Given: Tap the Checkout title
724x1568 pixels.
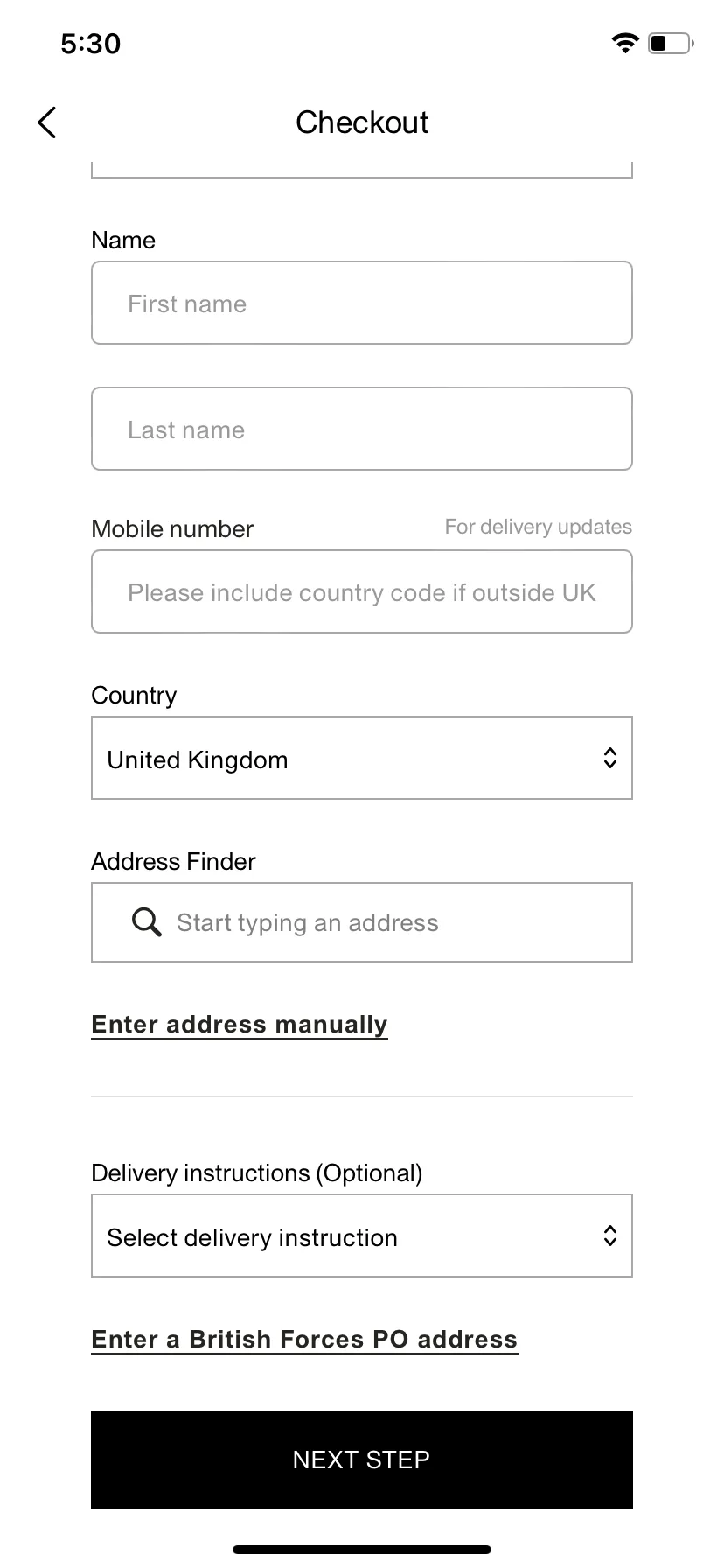Looking at the screenshot, I should pyautogui.click(x=362, y=122).
